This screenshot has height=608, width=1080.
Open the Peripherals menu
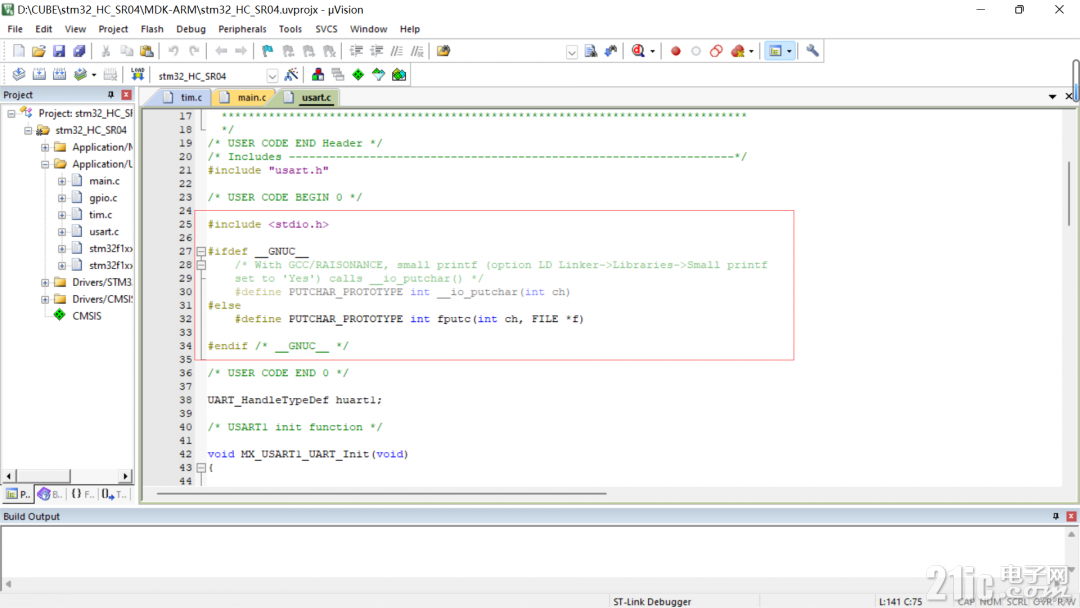[x=242, y=29]
